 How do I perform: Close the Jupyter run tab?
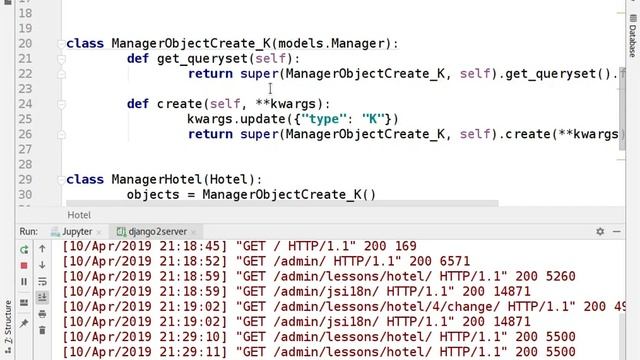(x=99, y=232)
